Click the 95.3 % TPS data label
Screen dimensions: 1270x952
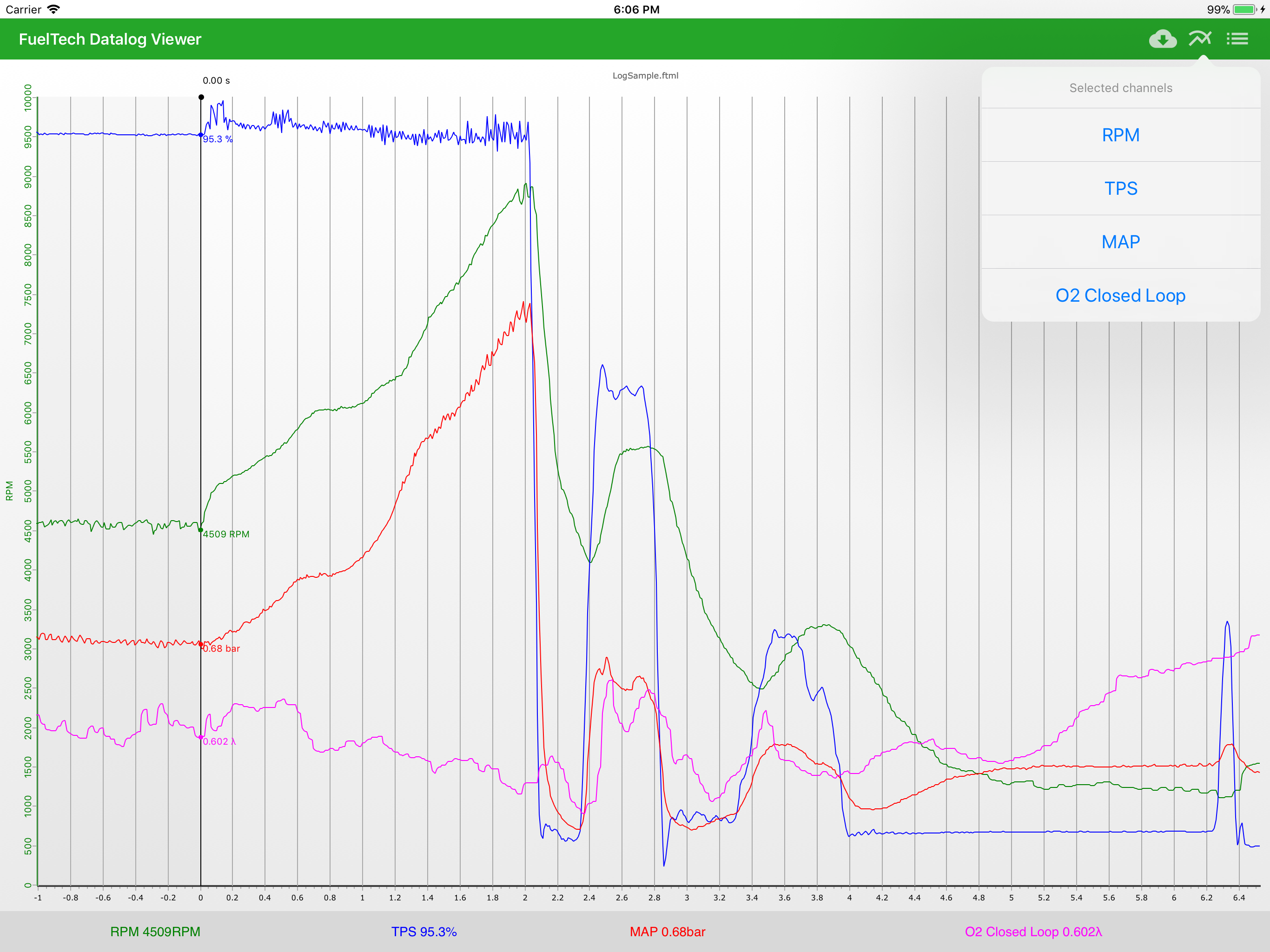[218, 139]
